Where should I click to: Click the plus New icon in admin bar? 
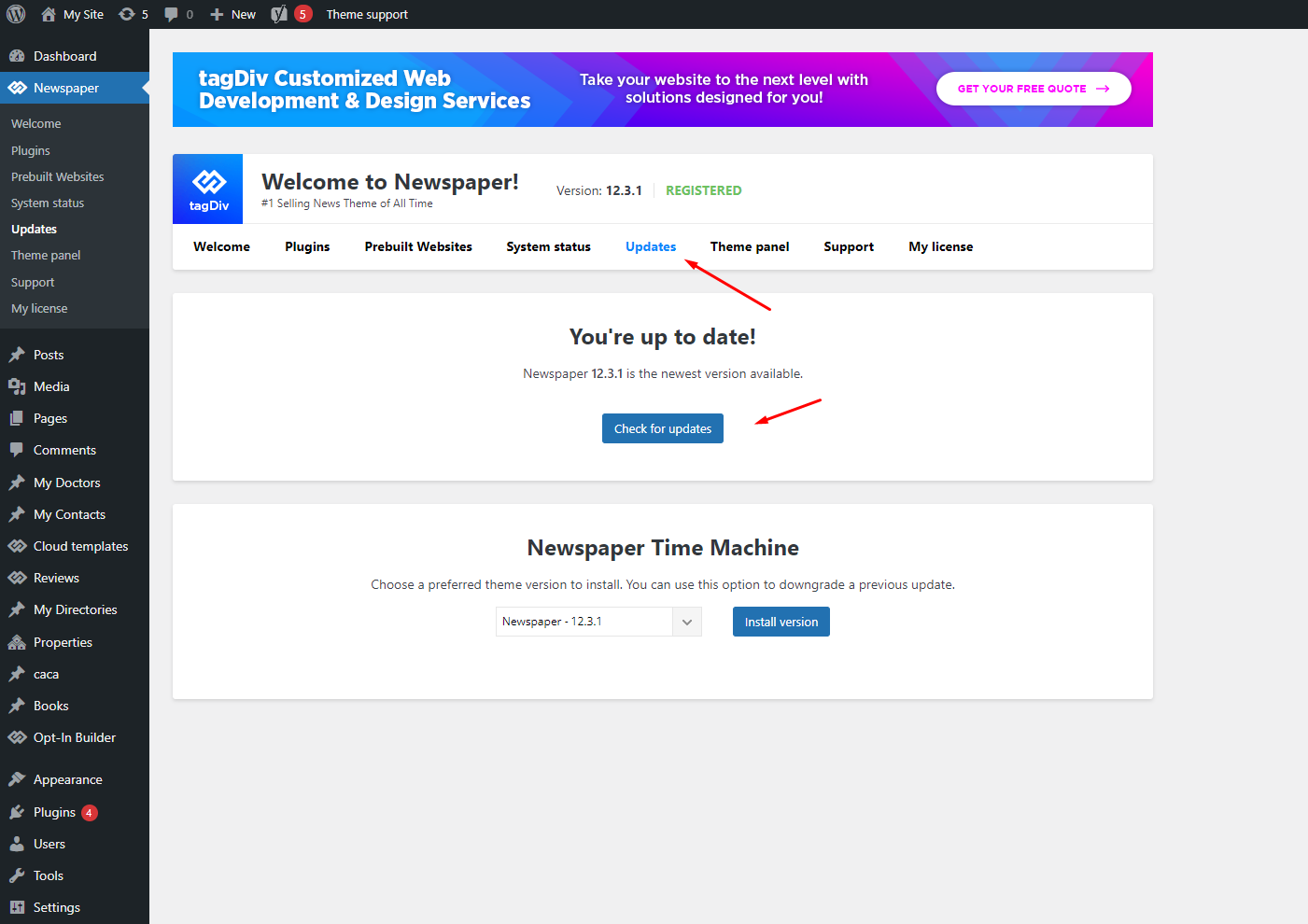[x=217, y=14]
